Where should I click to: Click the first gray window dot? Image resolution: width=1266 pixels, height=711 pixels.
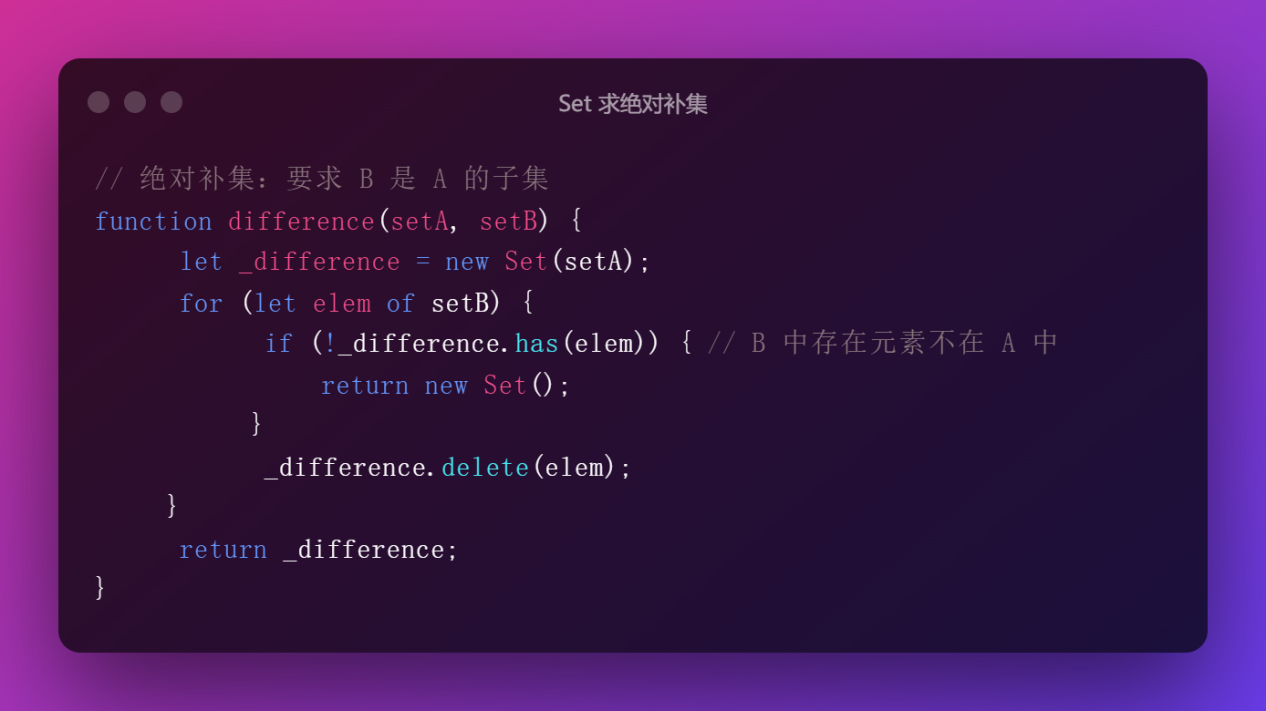pyautogui.click(x=98, y=102)
